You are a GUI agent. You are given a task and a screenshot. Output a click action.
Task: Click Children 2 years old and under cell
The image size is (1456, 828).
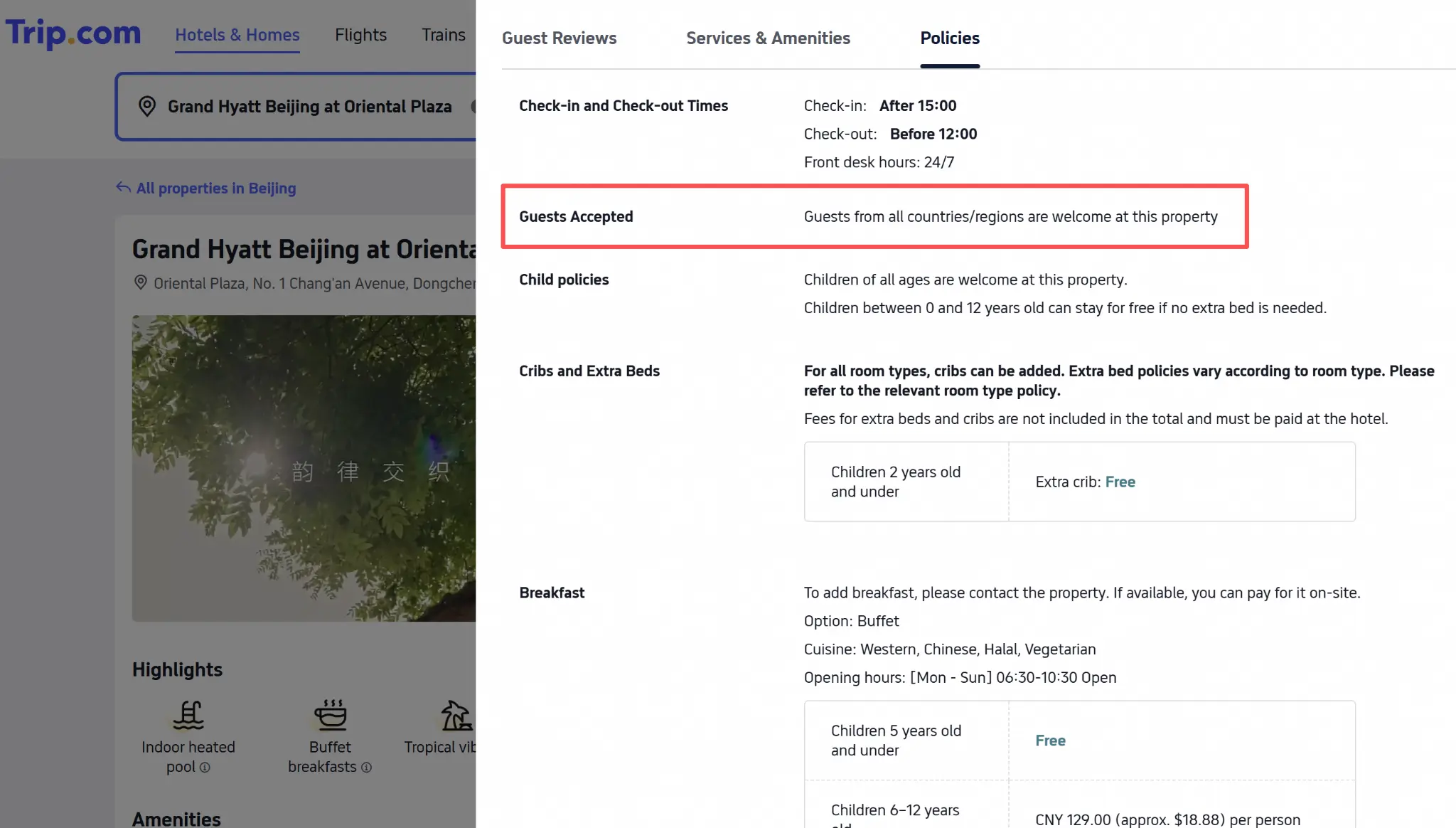[x=906, y=482]
